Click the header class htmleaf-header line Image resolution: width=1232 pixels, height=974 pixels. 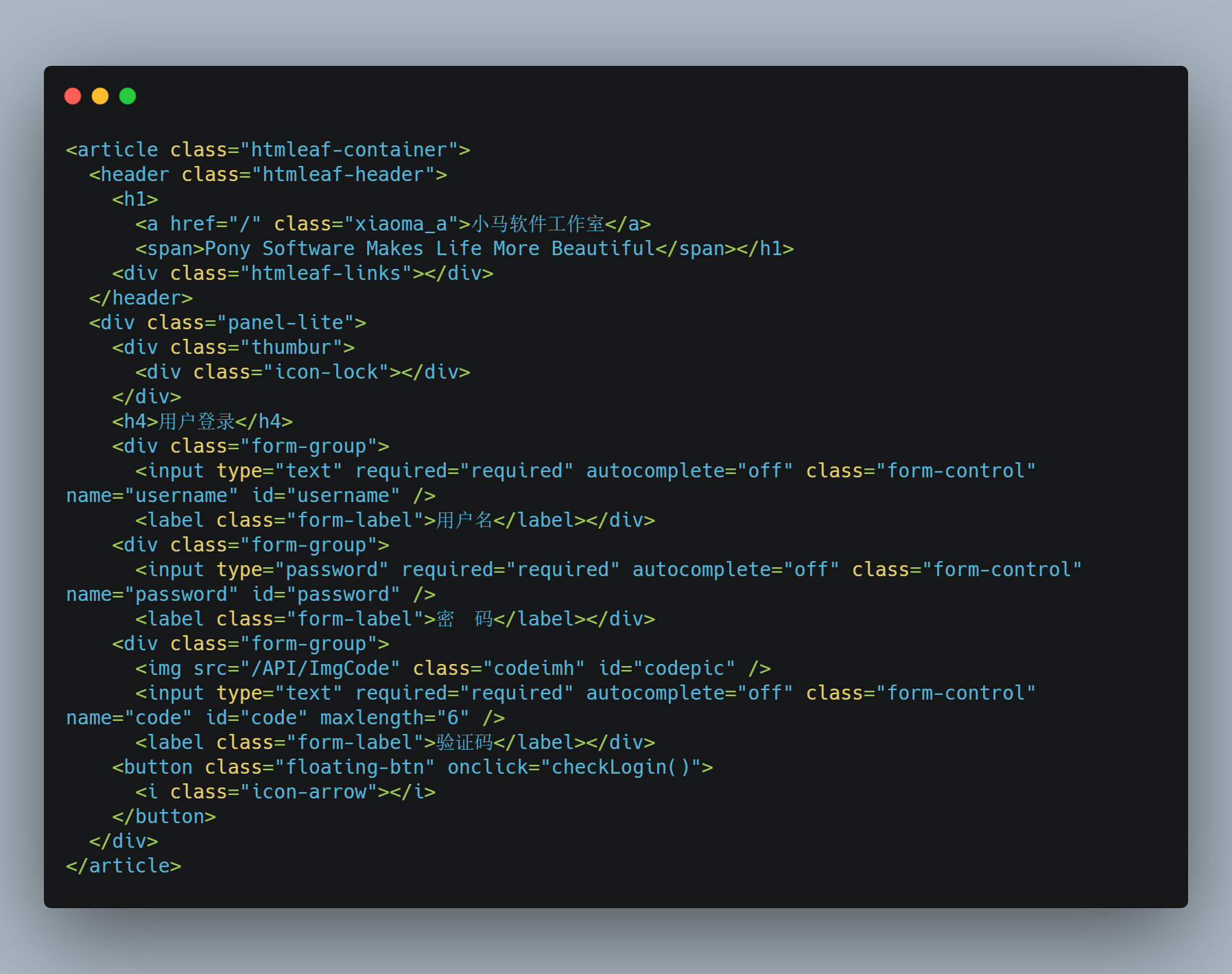click(x=268, y=174)
